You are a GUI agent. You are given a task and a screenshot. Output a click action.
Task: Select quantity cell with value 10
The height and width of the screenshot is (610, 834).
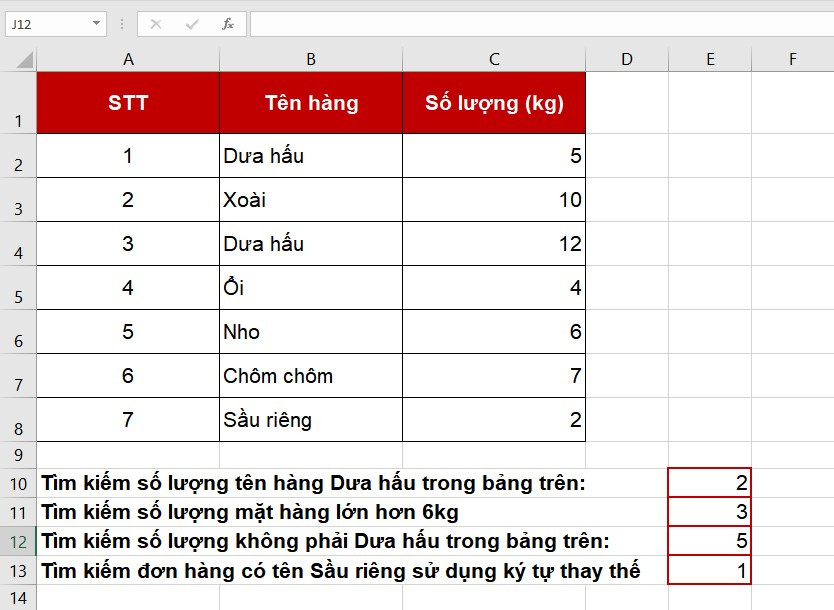[494, 200]
